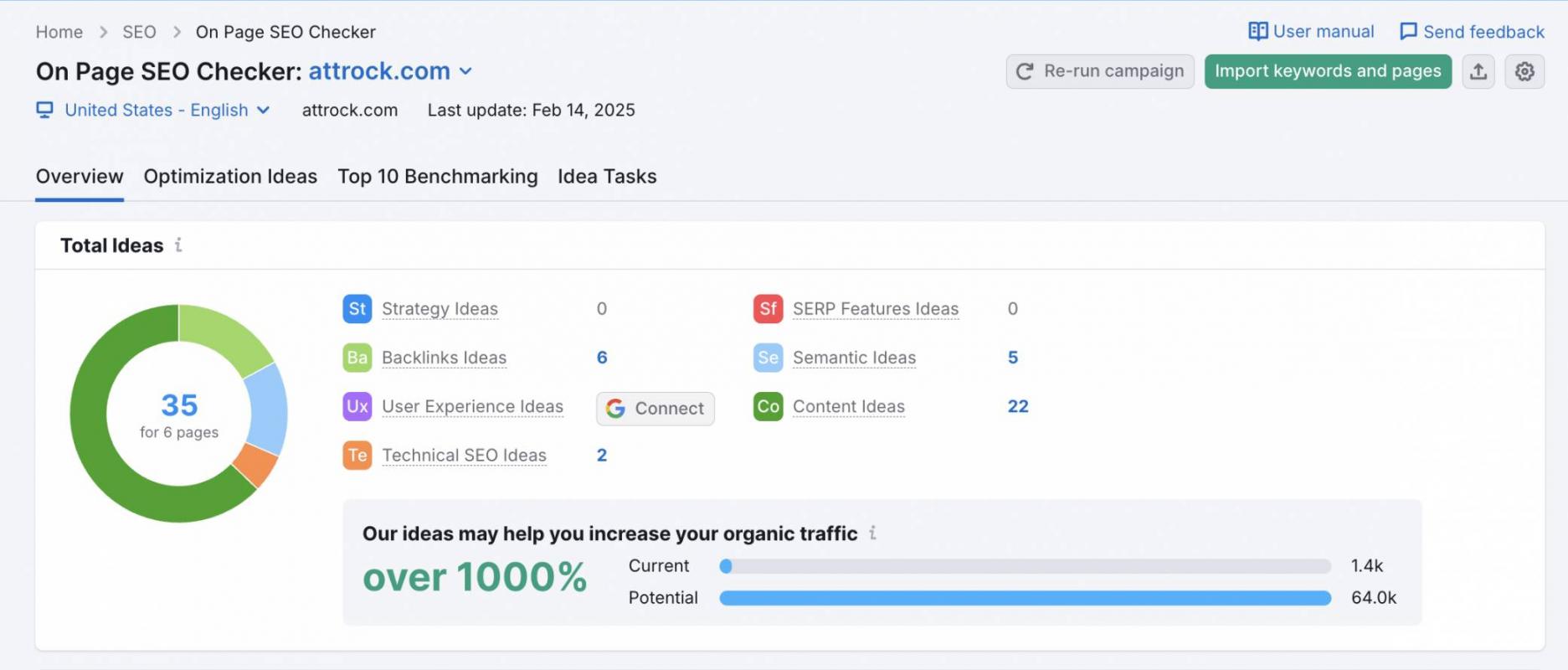
Task: Click the Connect Google button
Action: [655, 408]
